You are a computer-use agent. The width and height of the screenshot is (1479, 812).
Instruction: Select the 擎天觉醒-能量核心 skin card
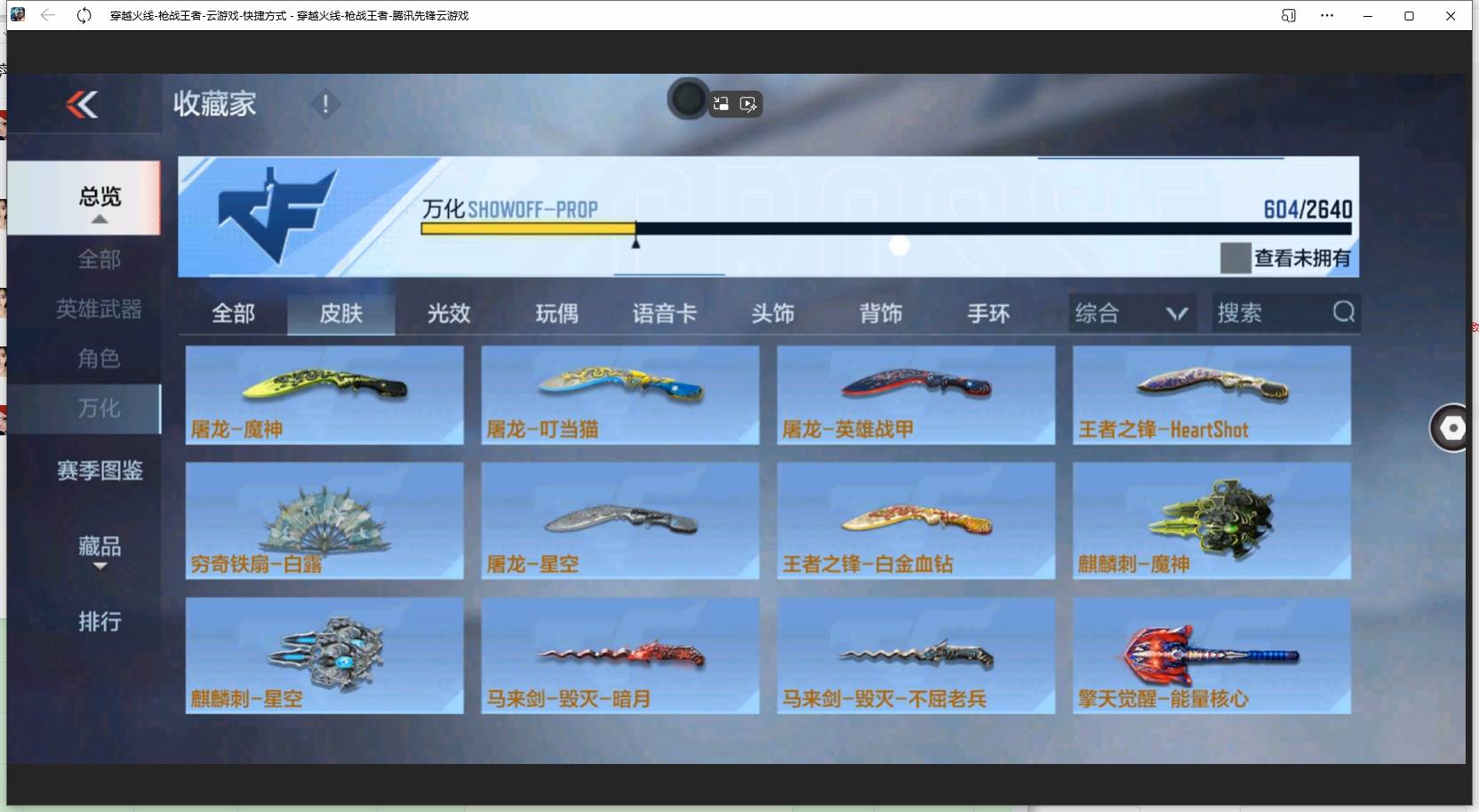pos(1211,656)
